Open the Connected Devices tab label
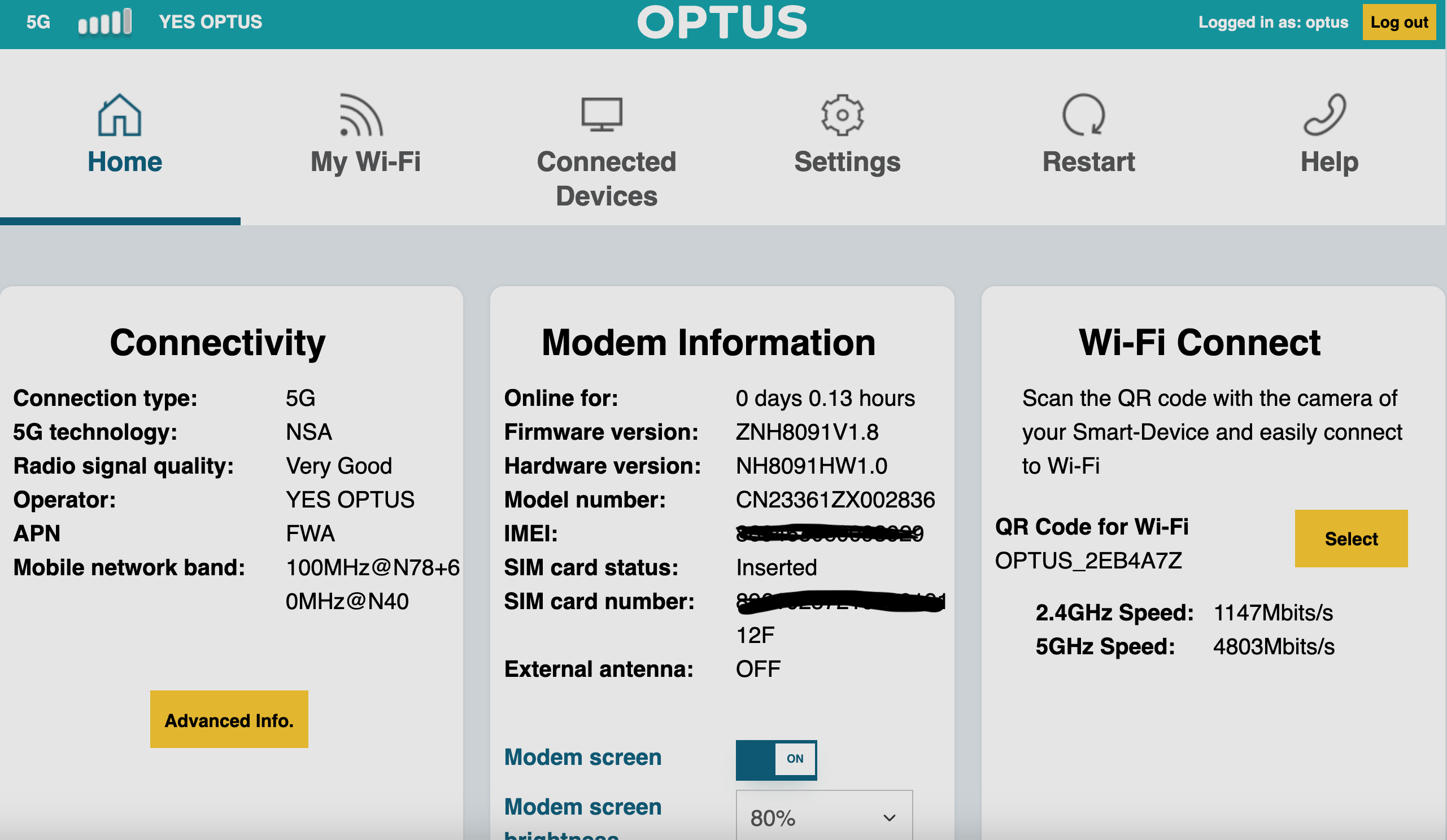 pos(607,178)
